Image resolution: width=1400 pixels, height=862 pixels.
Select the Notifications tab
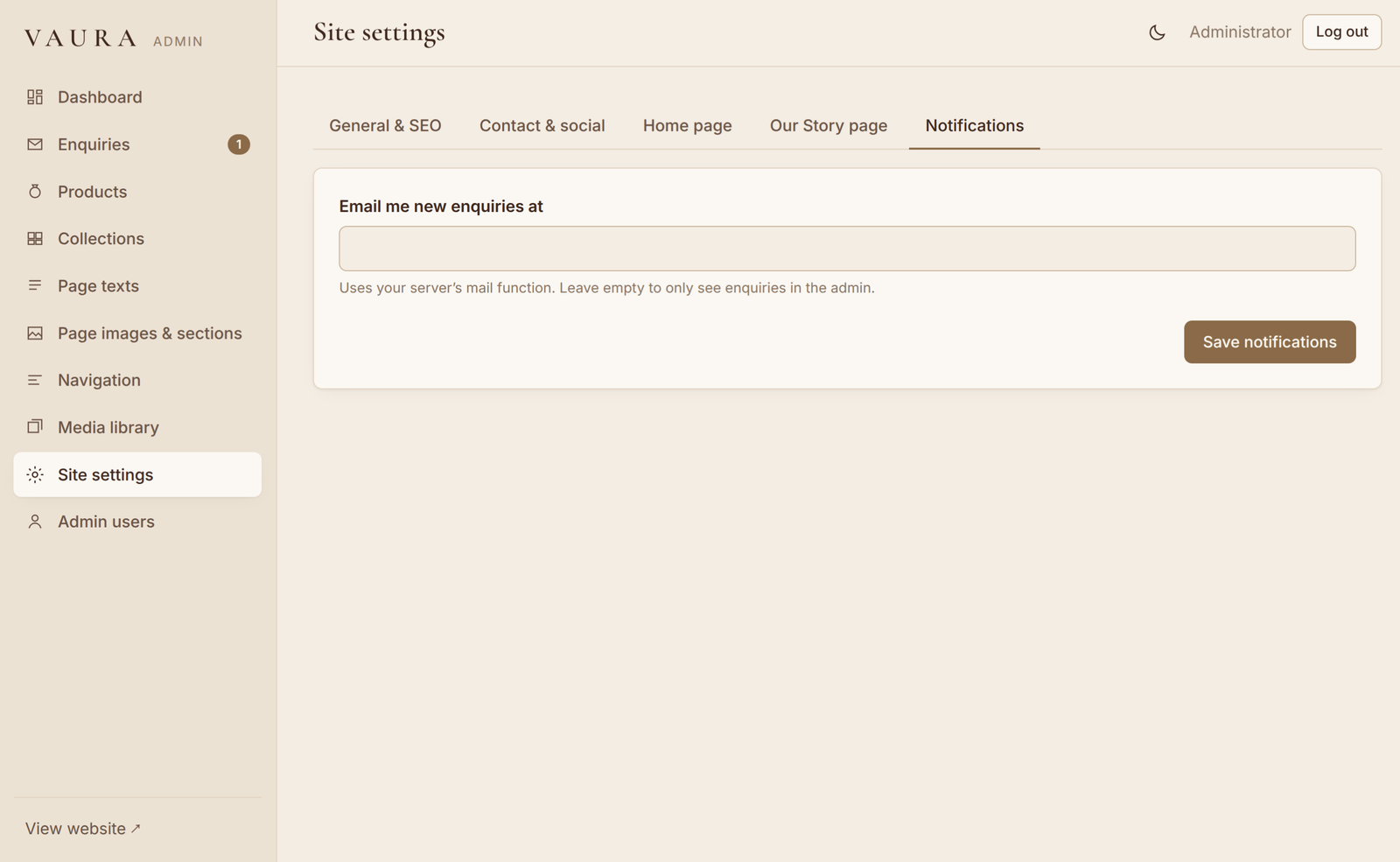point(975,126)
